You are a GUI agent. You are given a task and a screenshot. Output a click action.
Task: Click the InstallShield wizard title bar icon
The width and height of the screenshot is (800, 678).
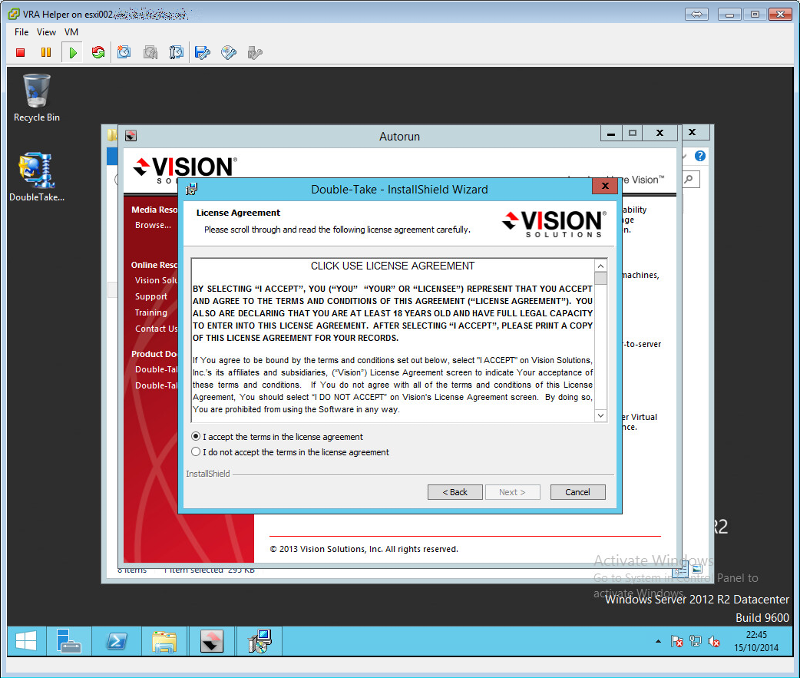tap(192, 189)
